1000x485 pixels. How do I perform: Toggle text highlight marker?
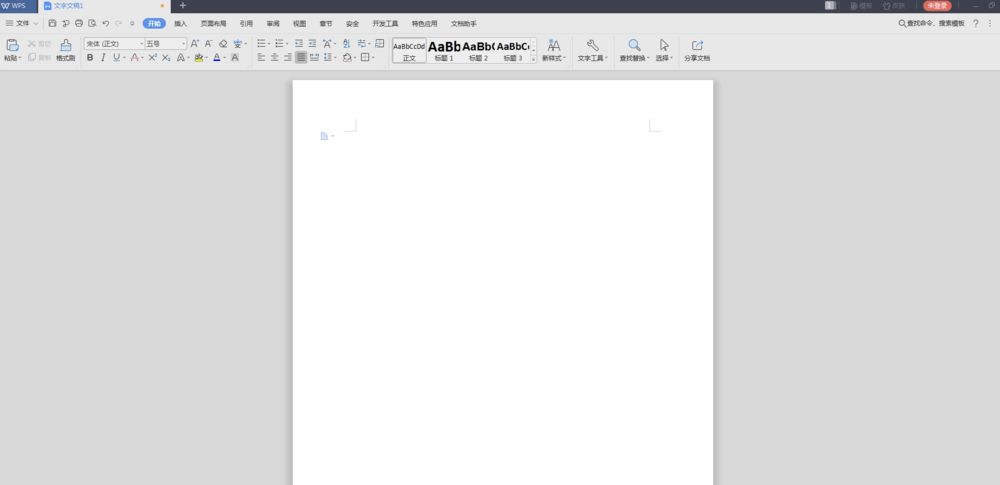(x=198, y=57)
